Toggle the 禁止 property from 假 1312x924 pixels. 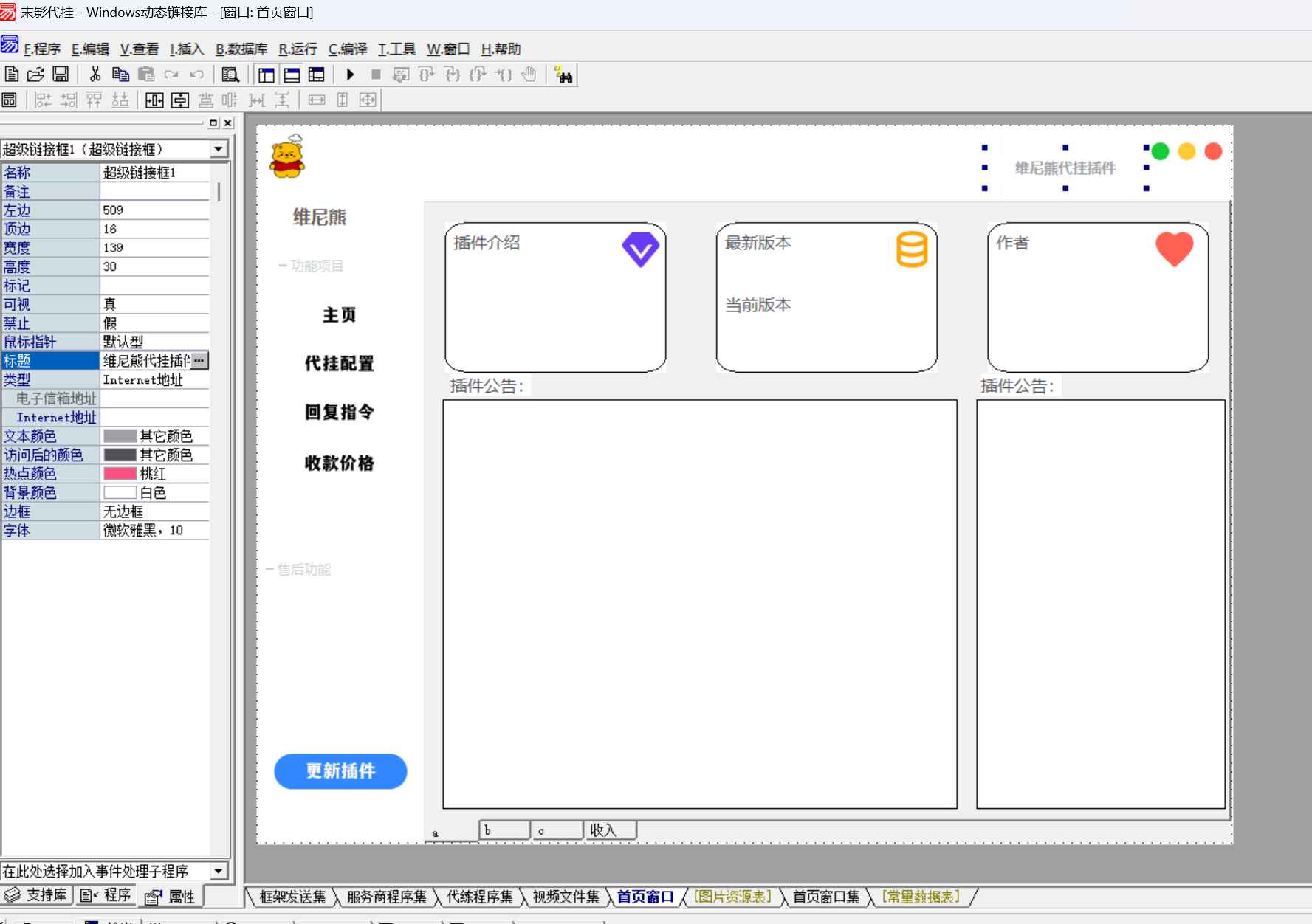coord(155,323)
